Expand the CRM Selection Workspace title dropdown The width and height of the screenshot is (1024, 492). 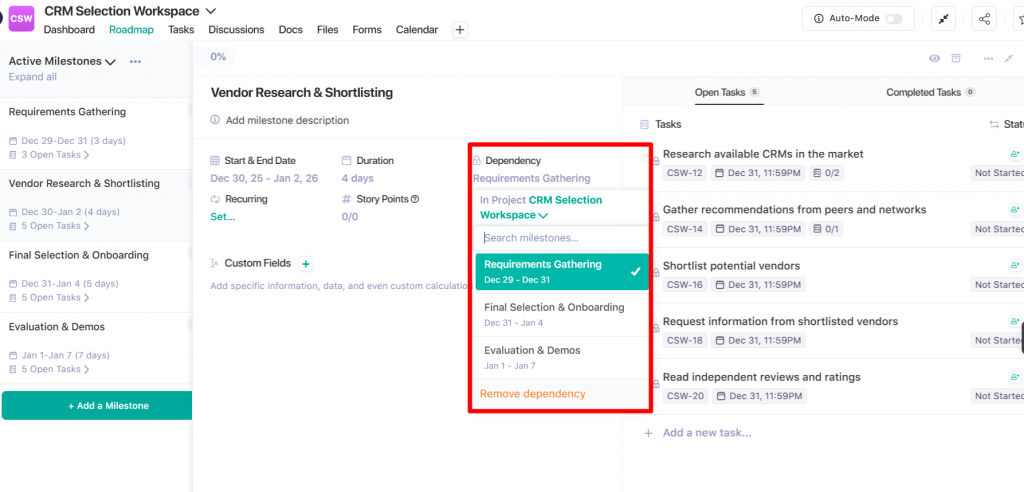coord(210,11)
